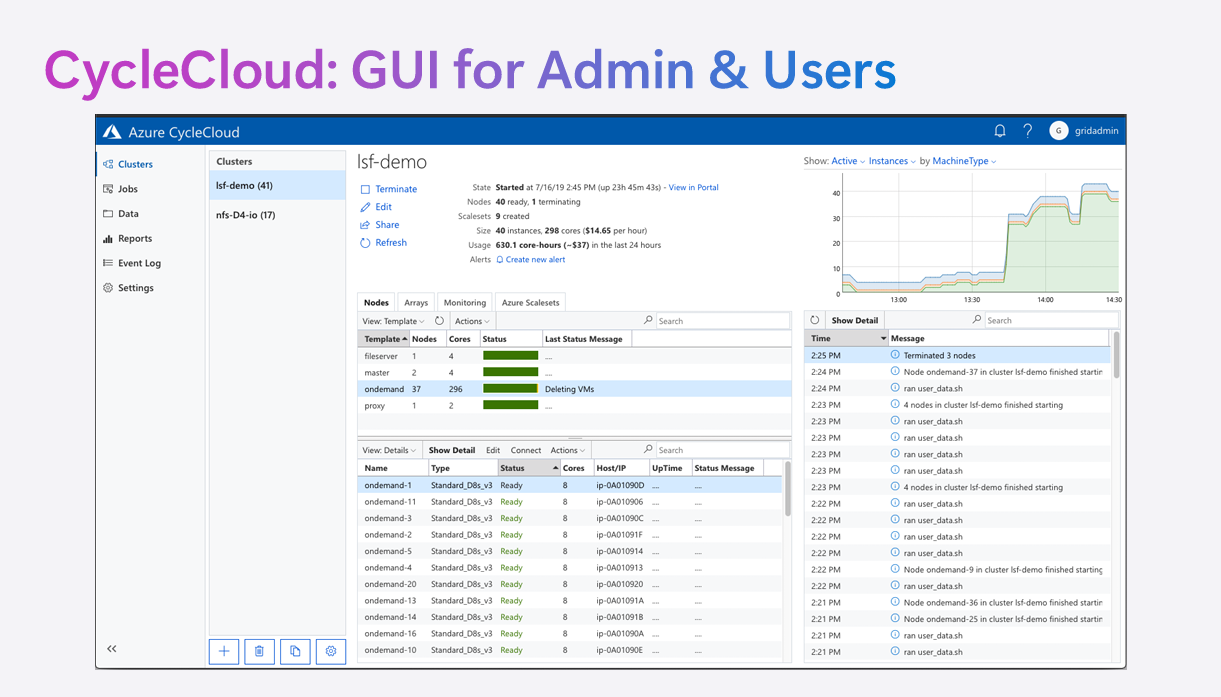Open cluster settings gear button

click(331, 651)
